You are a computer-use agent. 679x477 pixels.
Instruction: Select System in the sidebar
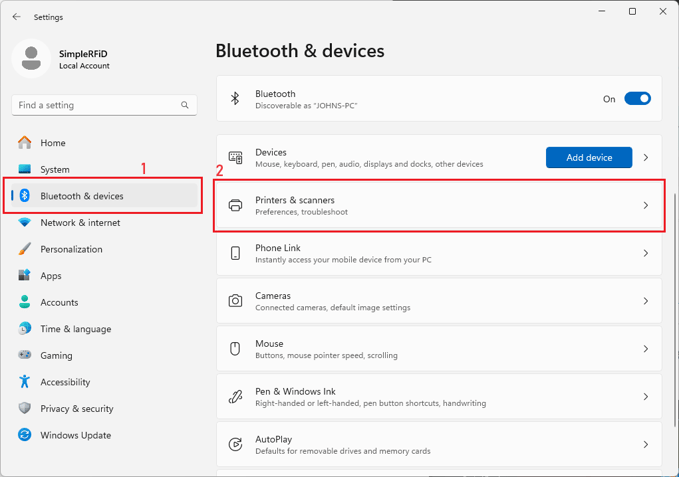click(104, 169)
